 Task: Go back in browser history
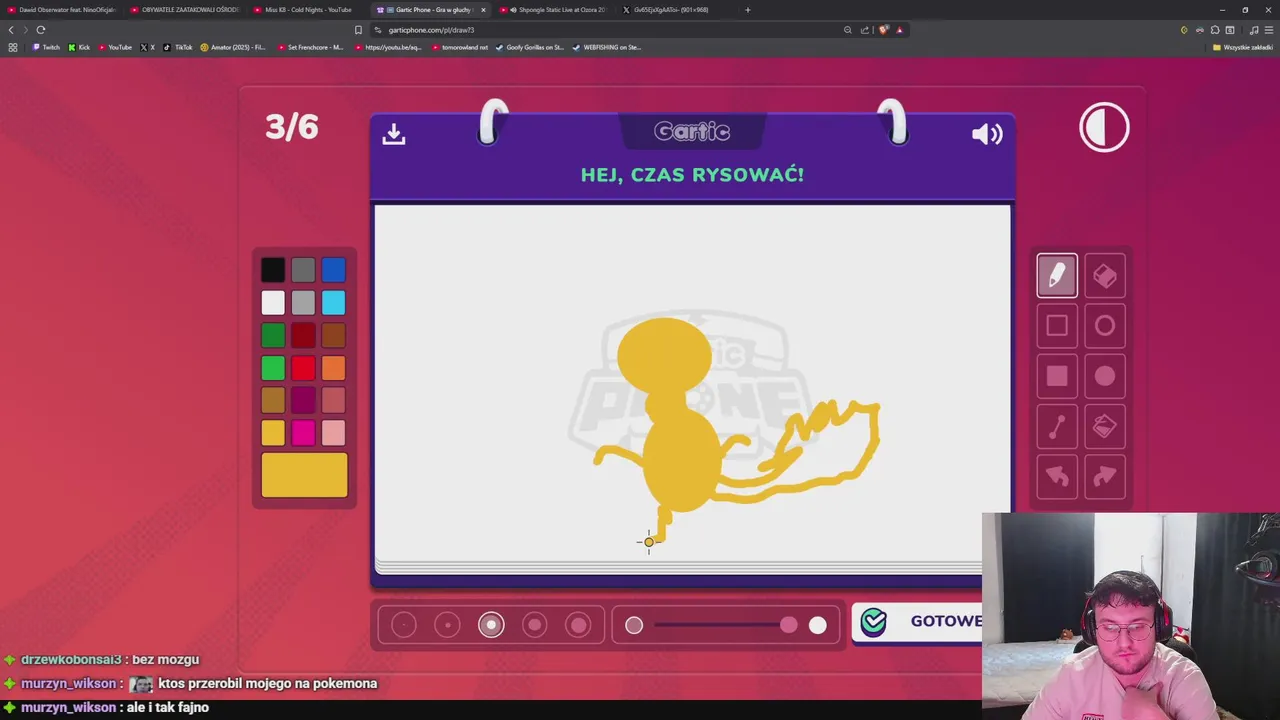11,30
